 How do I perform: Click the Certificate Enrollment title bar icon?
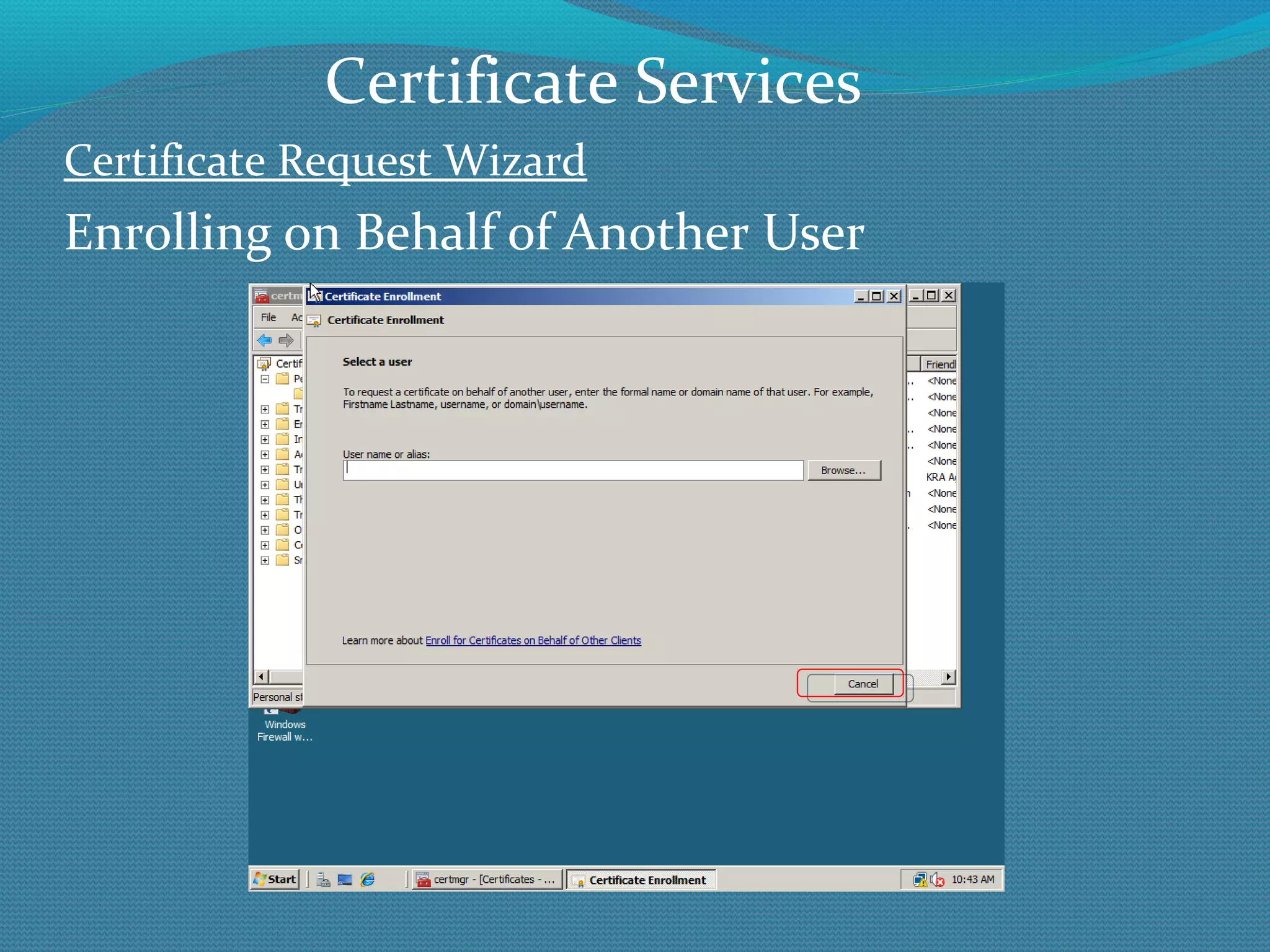pos(316,296)
